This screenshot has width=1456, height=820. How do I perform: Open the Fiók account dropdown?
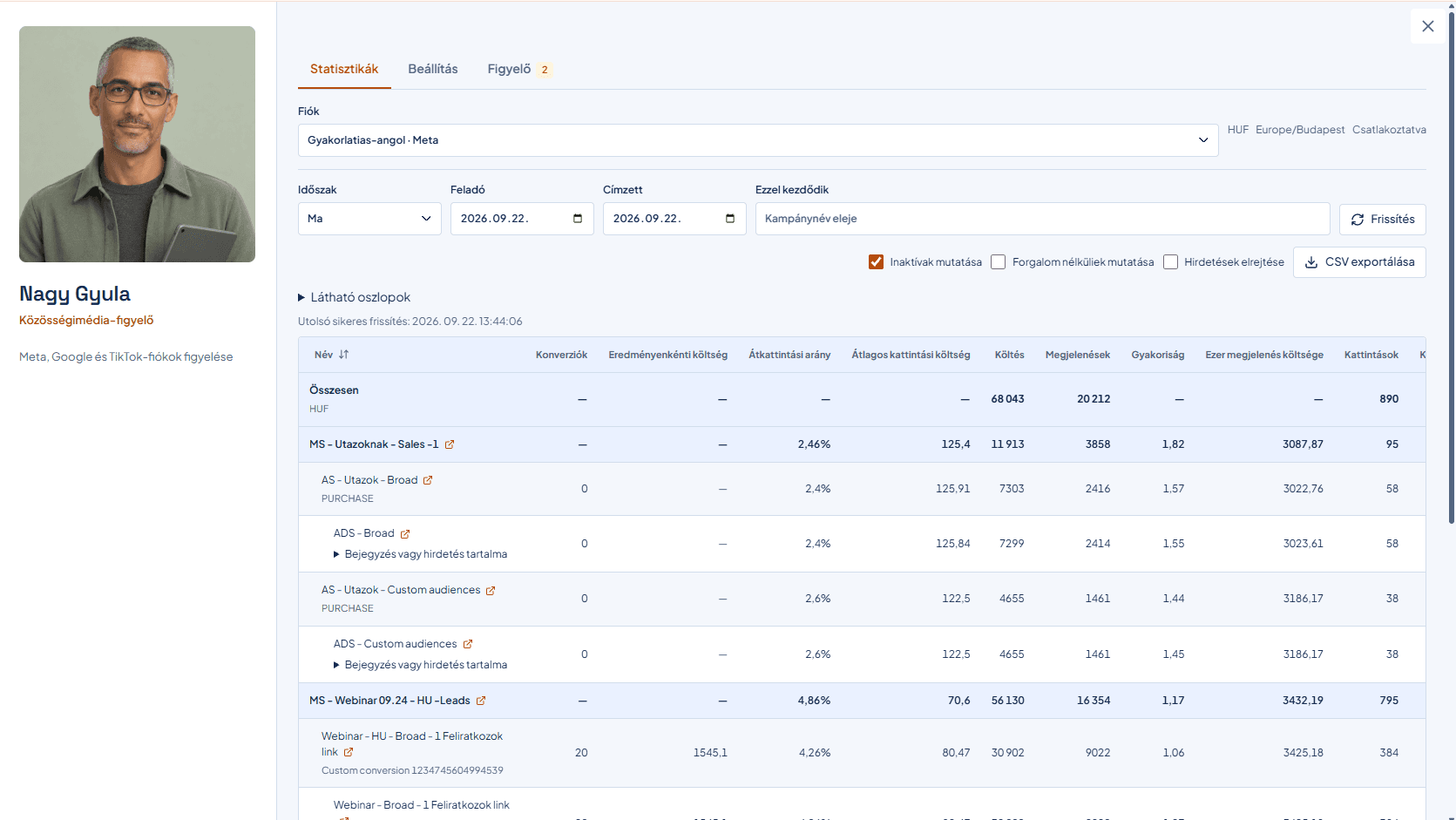[x=758, y=140]
